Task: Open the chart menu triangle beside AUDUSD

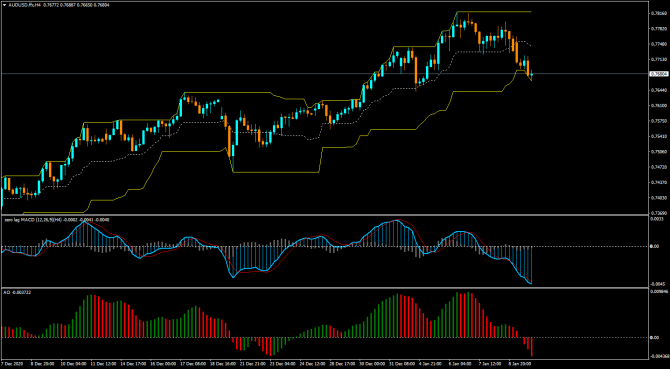Action: (4, 5)
